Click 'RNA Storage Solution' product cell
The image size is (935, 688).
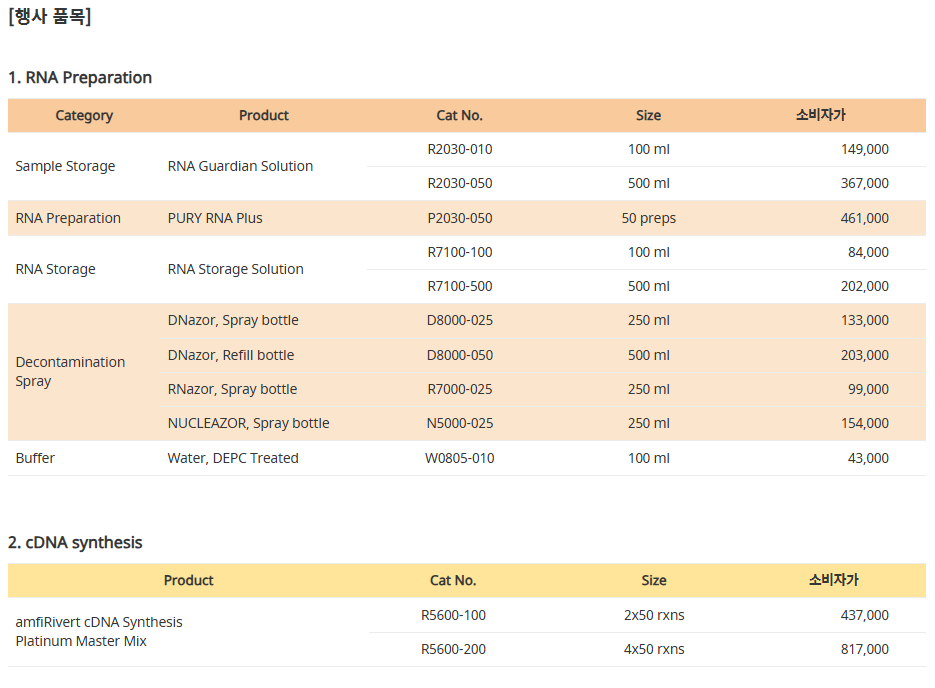pos(236,269)
